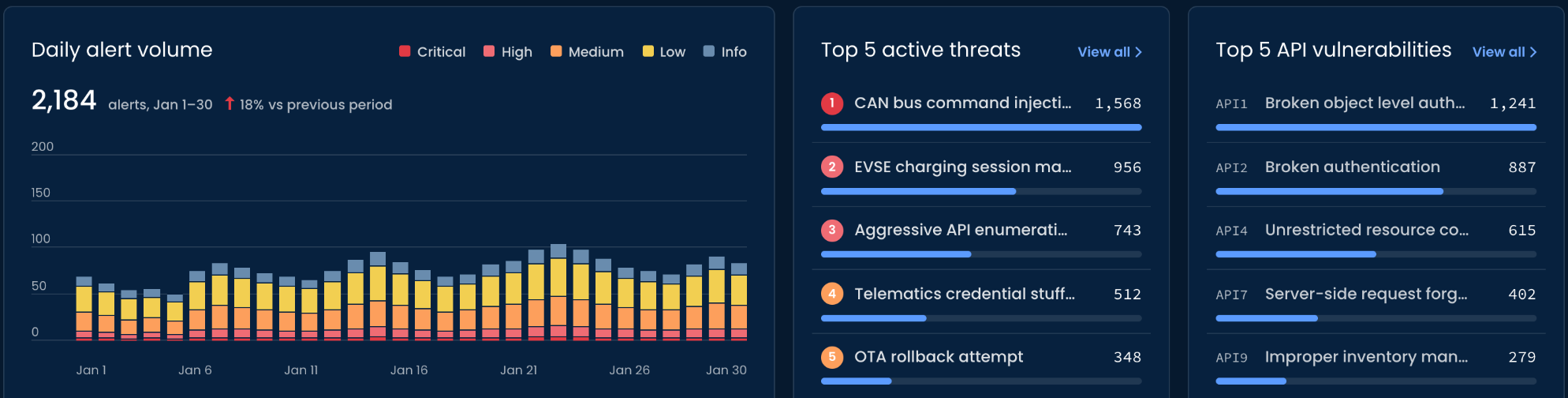
Task: Toggle High series in chart legend
Action: point(508,51)
